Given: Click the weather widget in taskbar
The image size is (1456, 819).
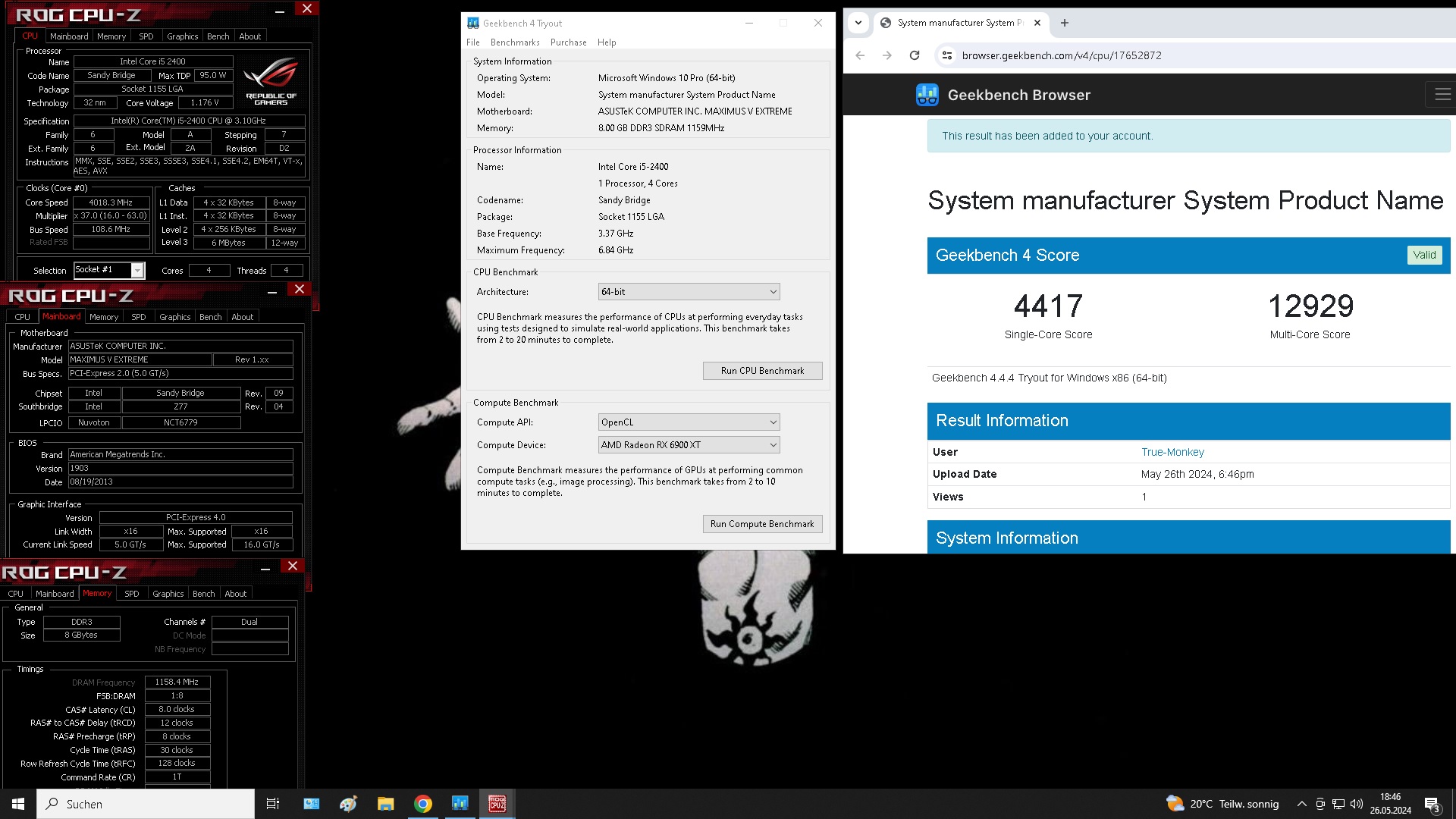Looking at the screenshot, I should [x=1222, y=804].
